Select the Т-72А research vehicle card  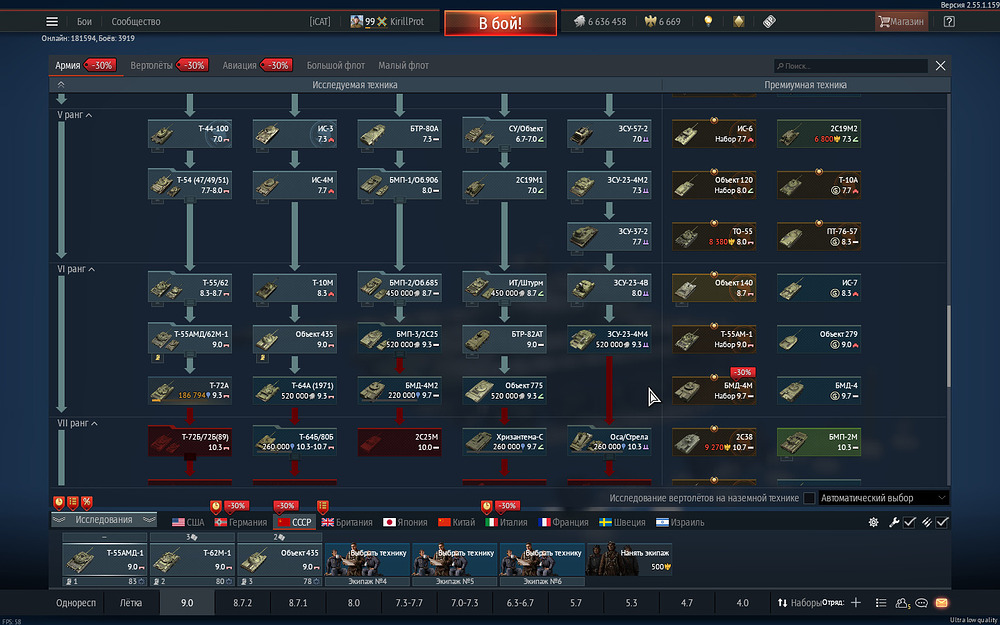[189, 390]
